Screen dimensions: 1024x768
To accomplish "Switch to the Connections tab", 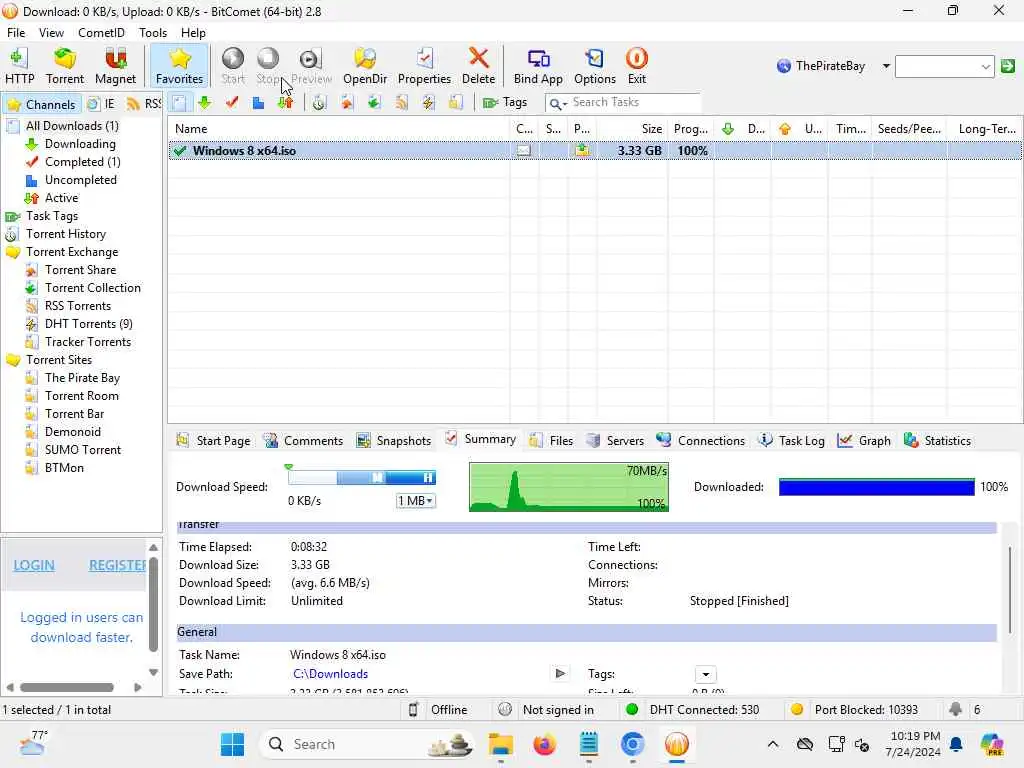I will [701, 441].
